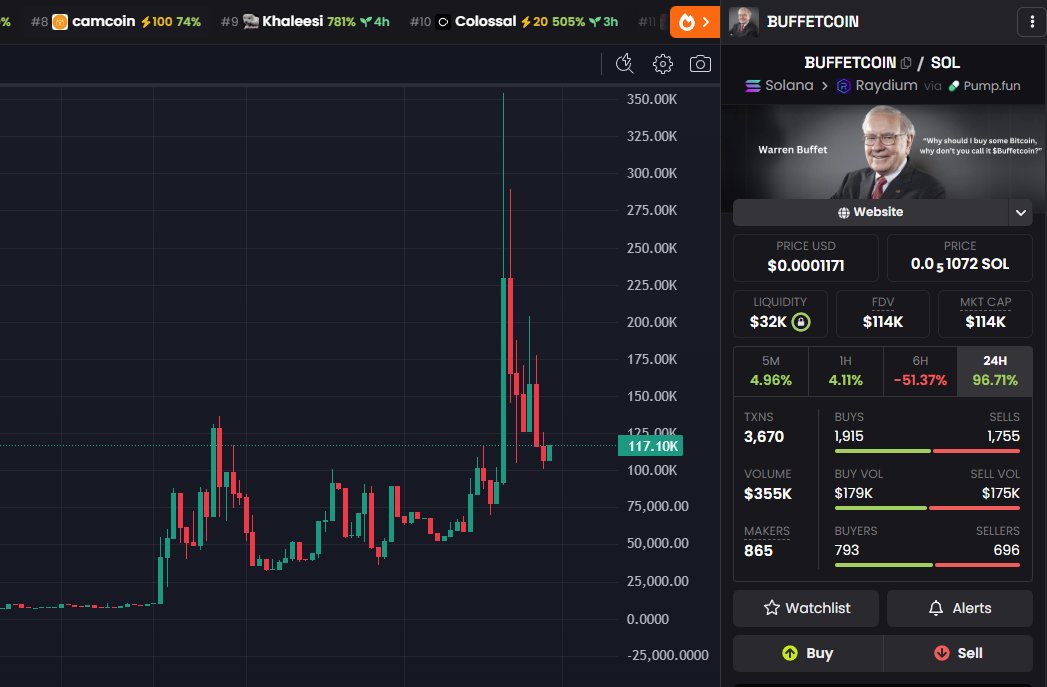Add BUFFETCOIN to Watchlist
This screenshot has width=1047, height=687.
pyautogui.click(x=806, y=608)
